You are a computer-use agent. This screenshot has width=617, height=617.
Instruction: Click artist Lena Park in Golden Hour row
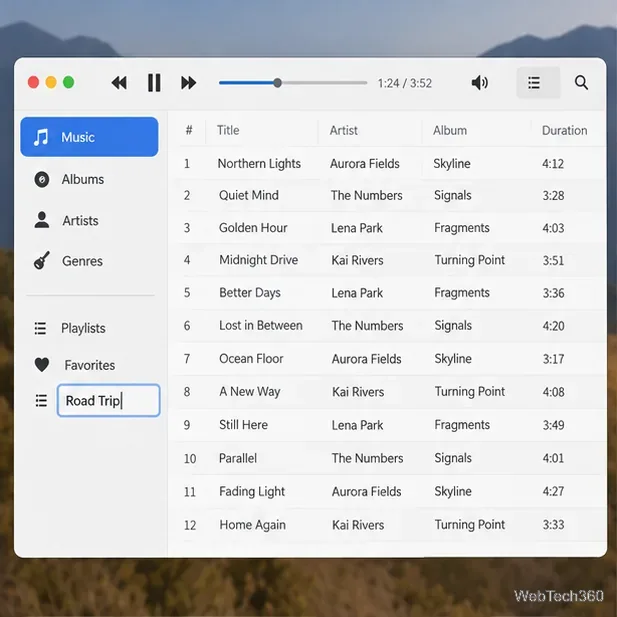tap(357, 228)
